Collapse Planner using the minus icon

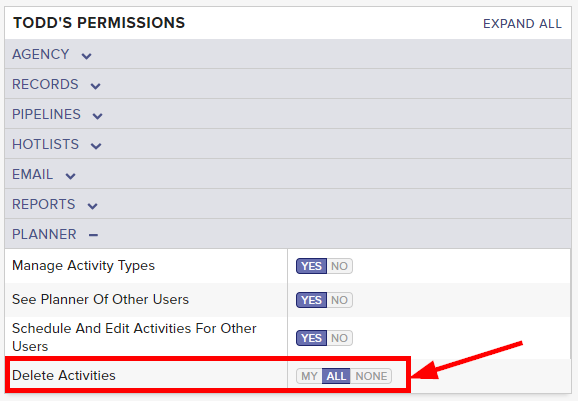tap(93, 235)
